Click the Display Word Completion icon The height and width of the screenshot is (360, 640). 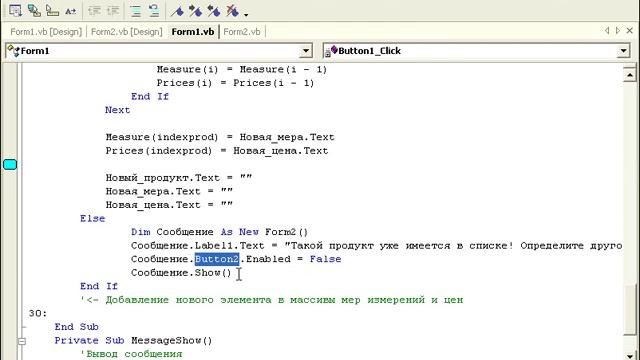click(71, 11)
